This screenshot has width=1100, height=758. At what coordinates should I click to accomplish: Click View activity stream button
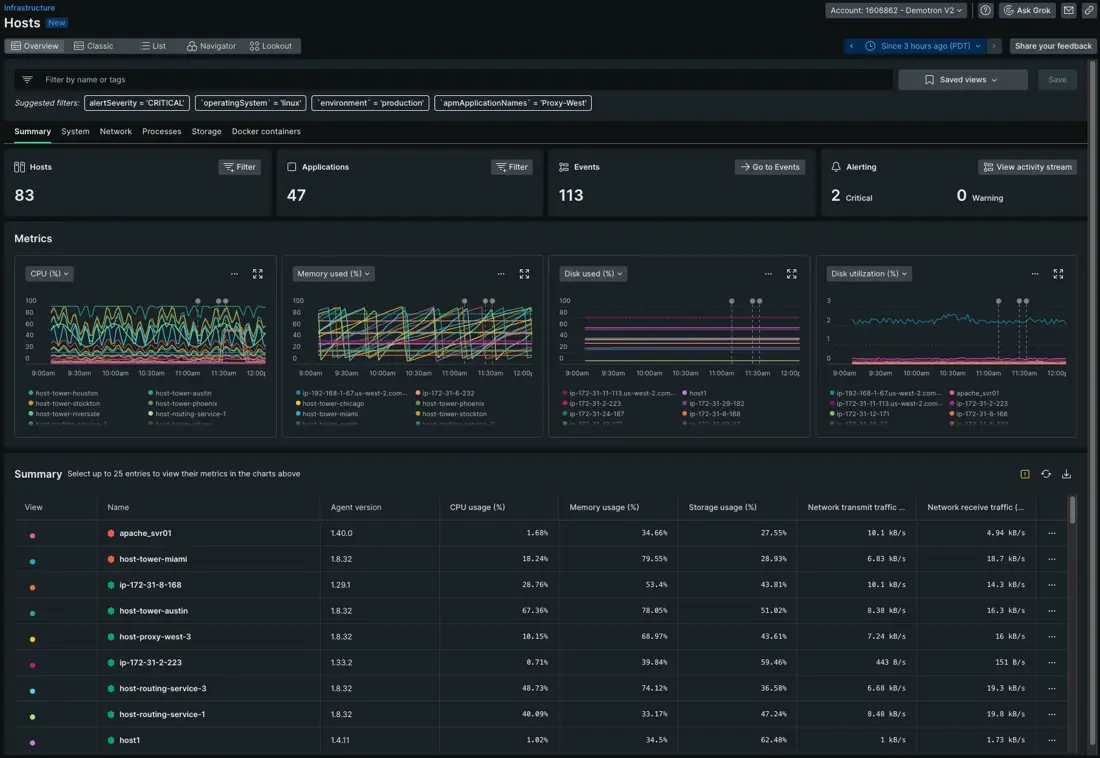click(x=1027, y=167)
